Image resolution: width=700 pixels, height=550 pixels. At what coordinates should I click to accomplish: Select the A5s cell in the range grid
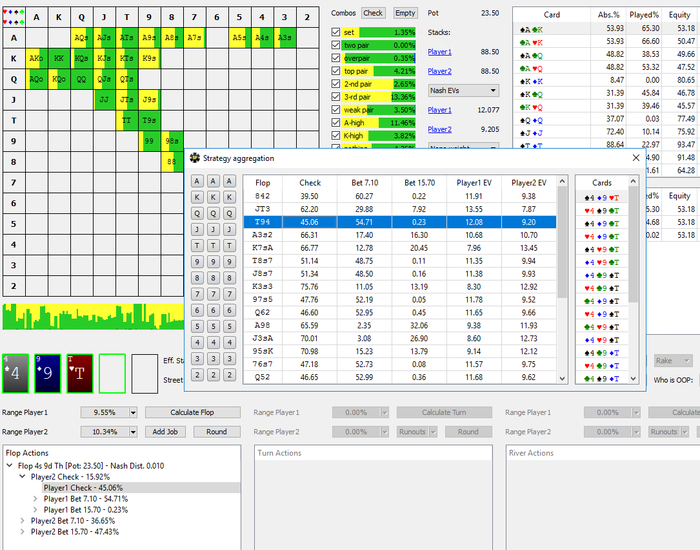point(239,38)
